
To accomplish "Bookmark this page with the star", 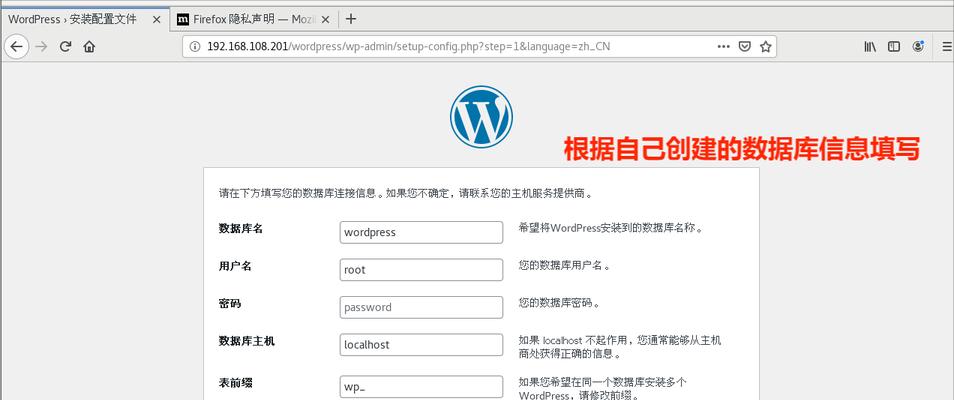I will (x=765, y=46).
